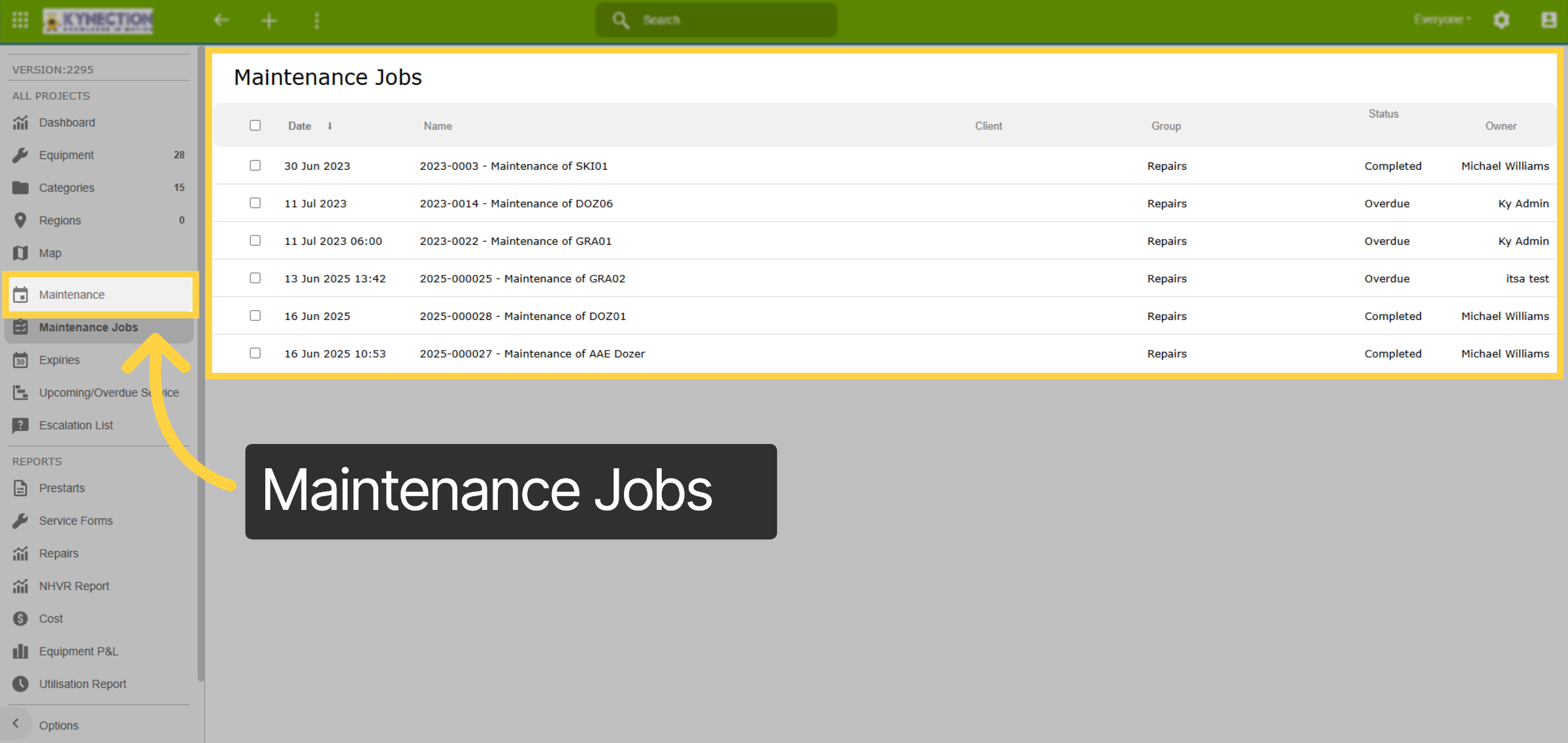Click the Client column header

pyautogui.click(x=988, y=126)
